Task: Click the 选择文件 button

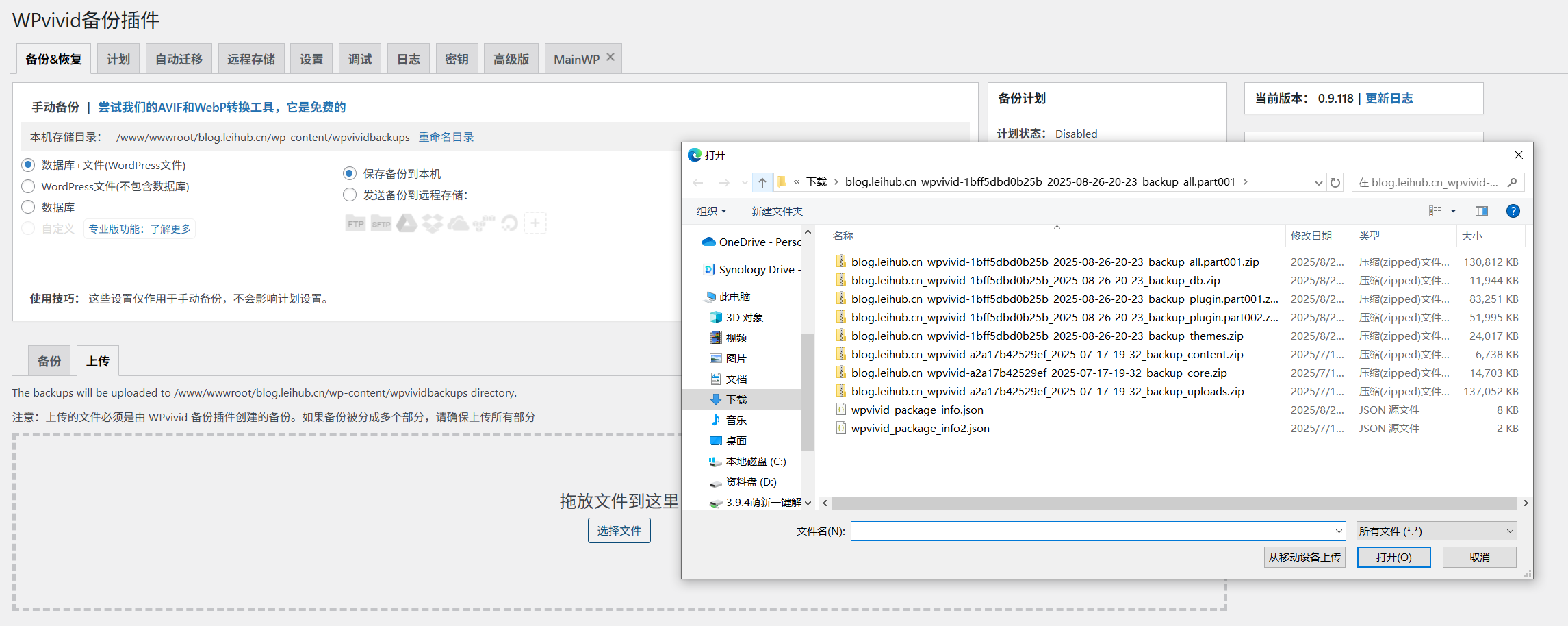Action: pos(619,531)
